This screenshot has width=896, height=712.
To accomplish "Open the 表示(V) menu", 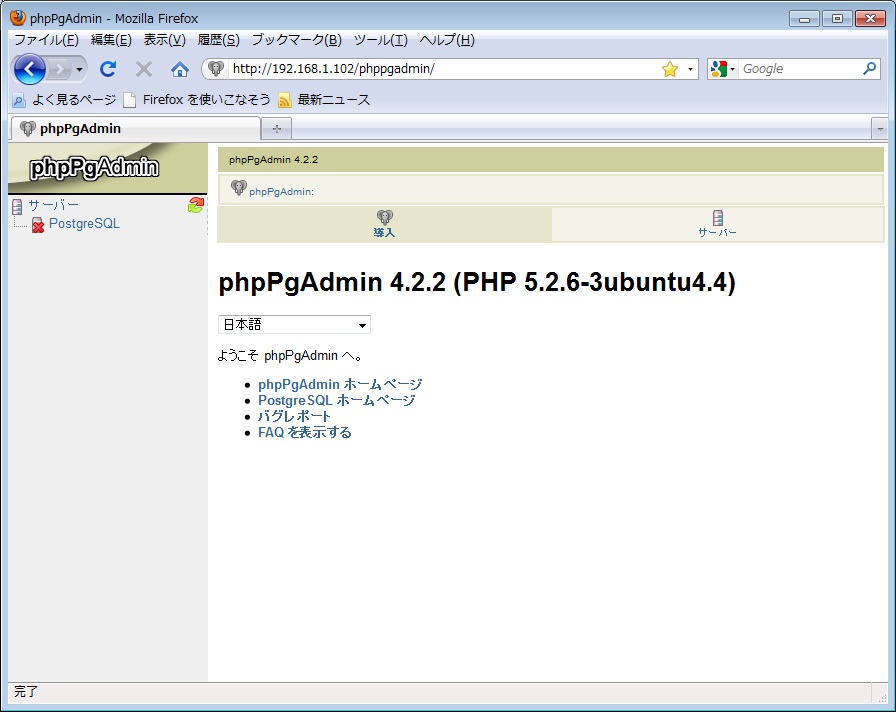I will [x=165, y=40].
